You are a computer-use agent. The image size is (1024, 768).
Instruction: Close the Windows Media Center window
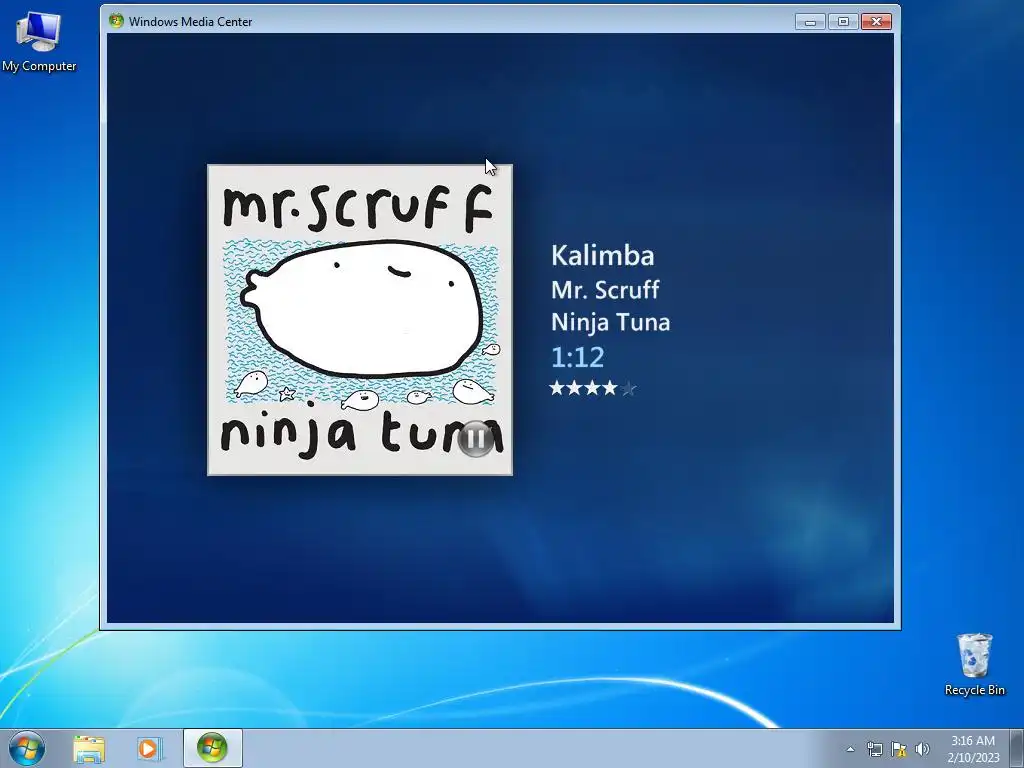(876, 22)
